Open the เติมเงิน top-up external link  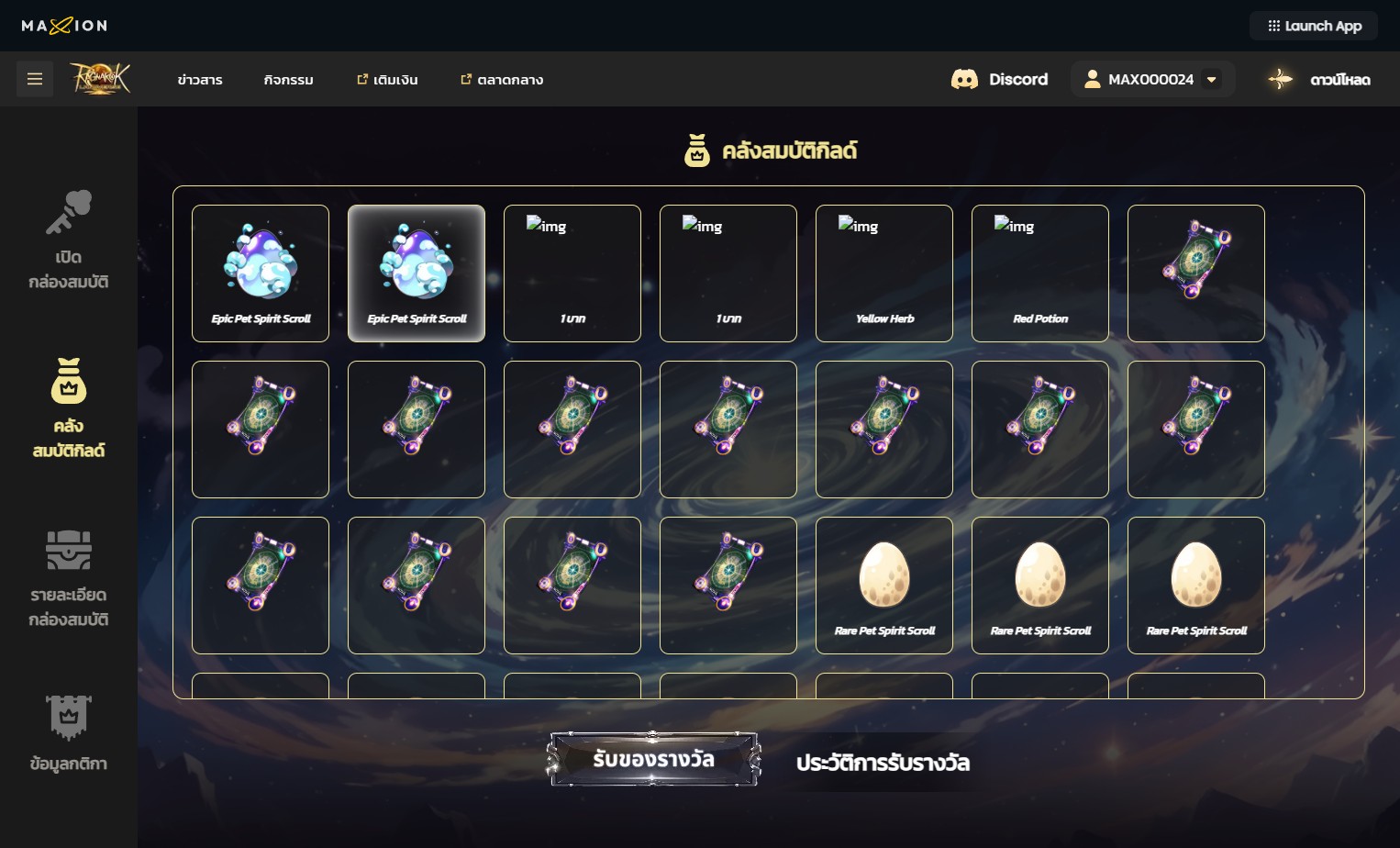[387, 80]
